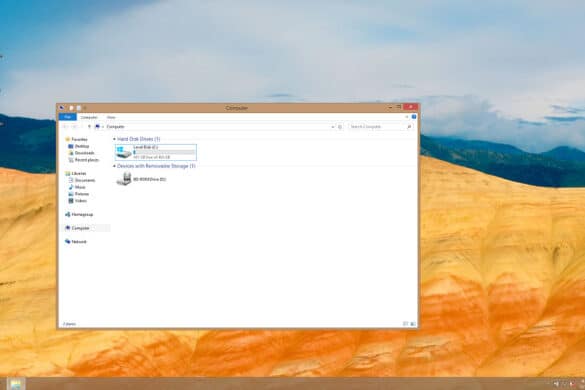This screenshot has width=585, height=390.
Task: Click computer icon in address bar
Action: point(97,127)
